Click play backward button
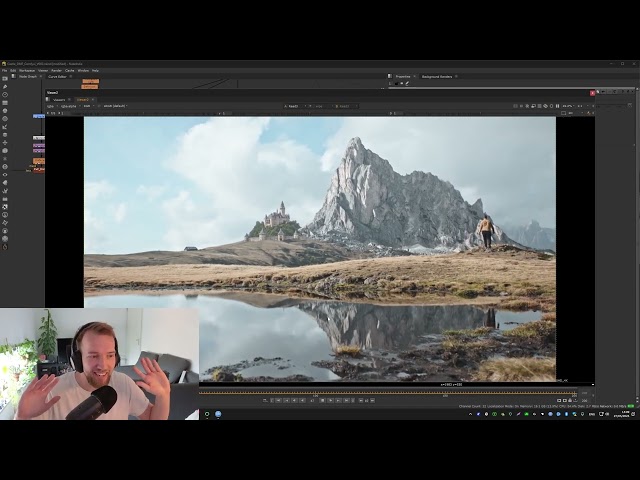640x480 pixels. coord(302,401)
